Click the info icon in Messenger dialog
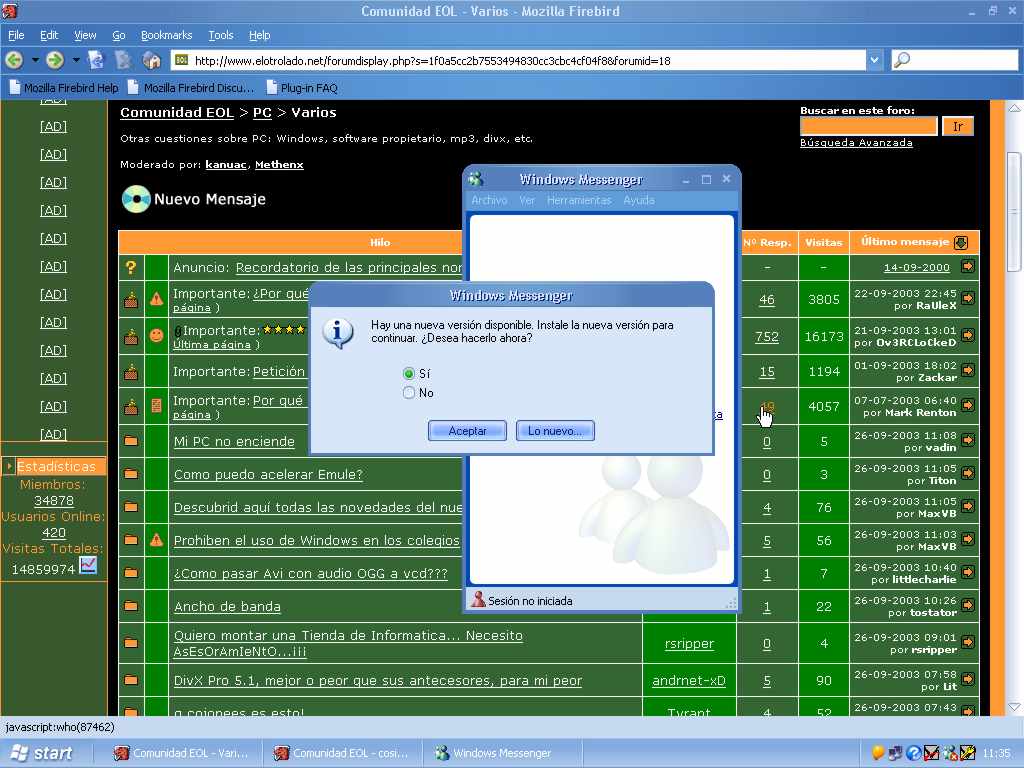The image size is (1024, 768). (x=338, y=332)
